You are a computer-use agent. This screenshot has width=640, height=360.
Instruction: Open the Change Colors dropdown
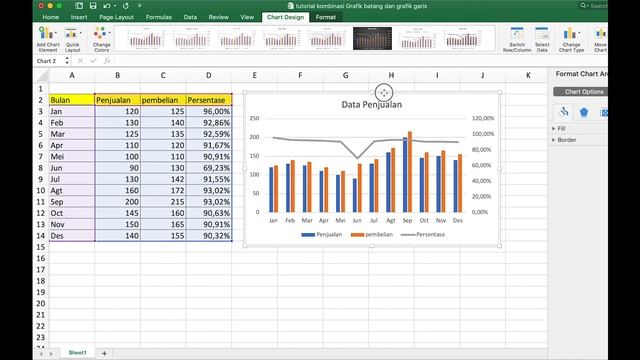point(102,40)
